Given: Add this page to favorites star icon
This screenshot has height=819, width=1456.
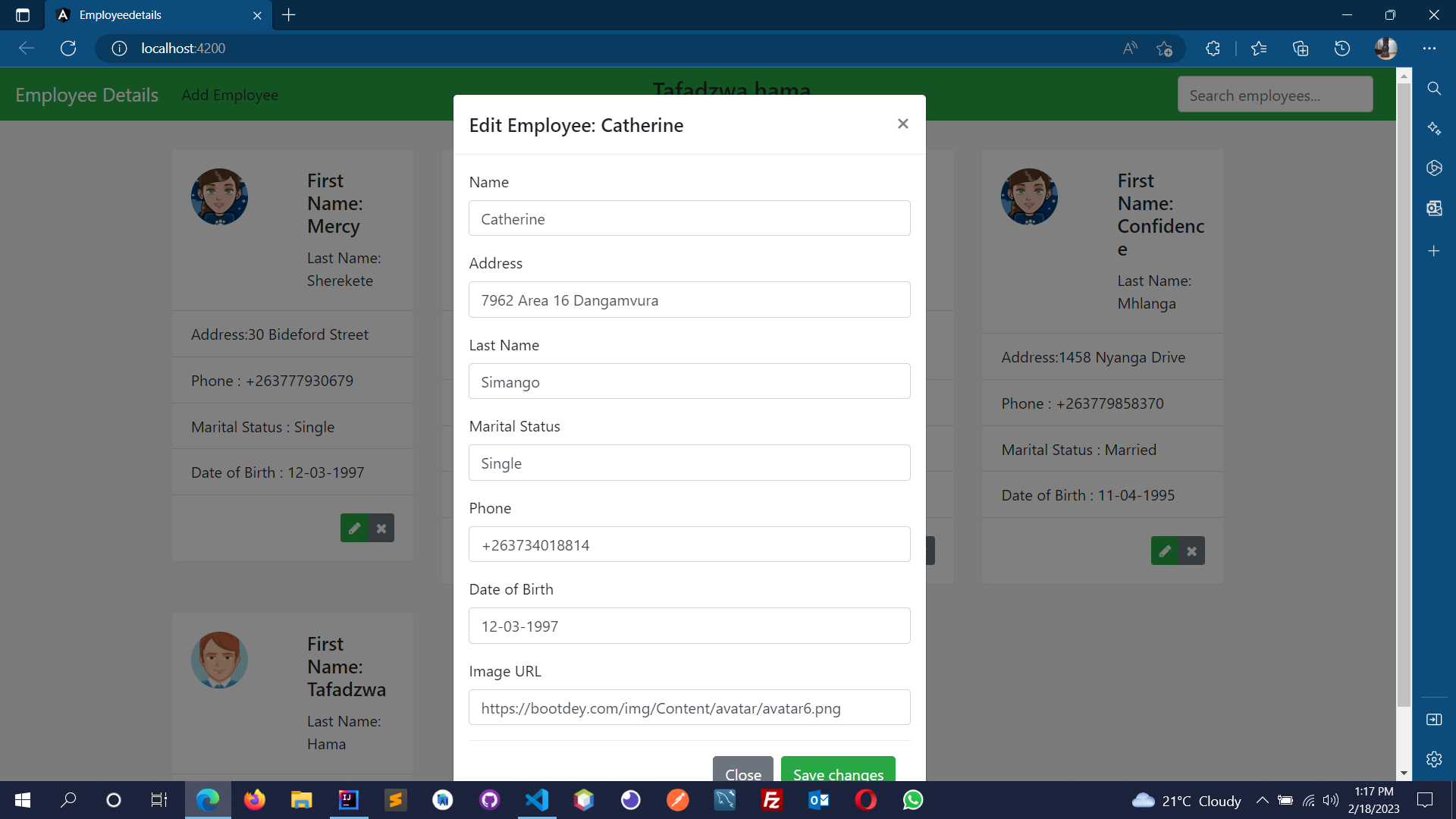Looking at the screenshot, I should tap(1165, 49).
